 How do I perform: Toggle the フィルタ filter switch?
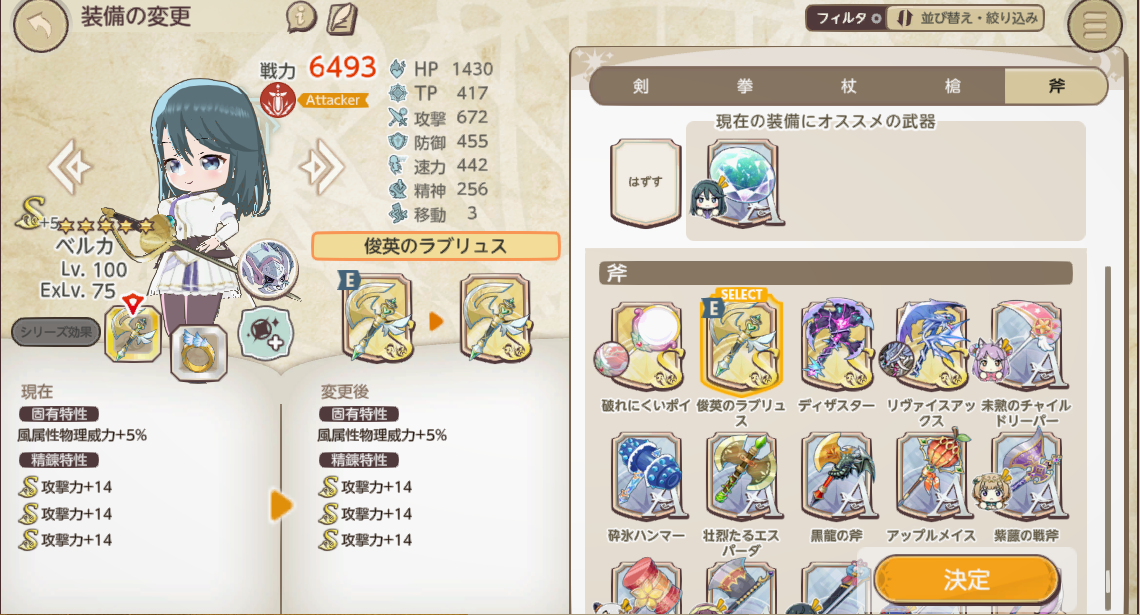[x=846, y=18]
